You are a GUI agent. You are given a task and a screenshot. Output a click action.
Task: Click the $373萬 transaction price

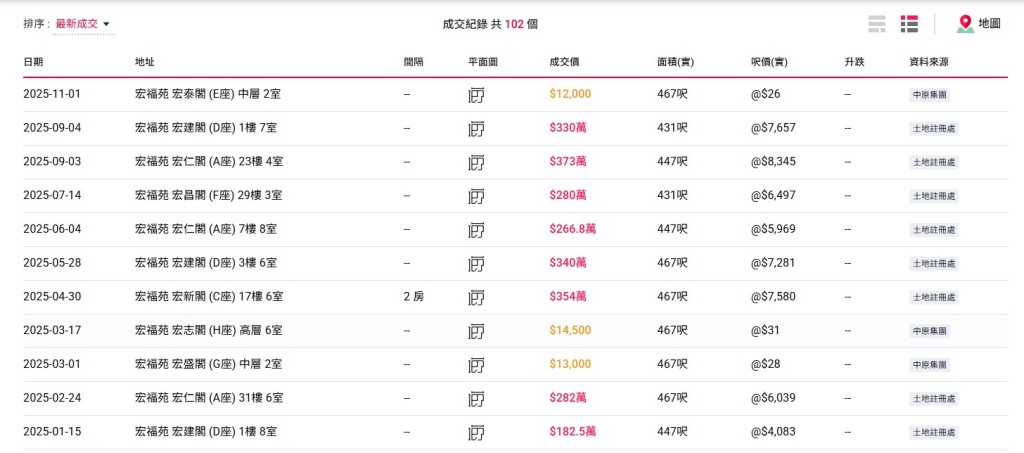click(567, 162)
